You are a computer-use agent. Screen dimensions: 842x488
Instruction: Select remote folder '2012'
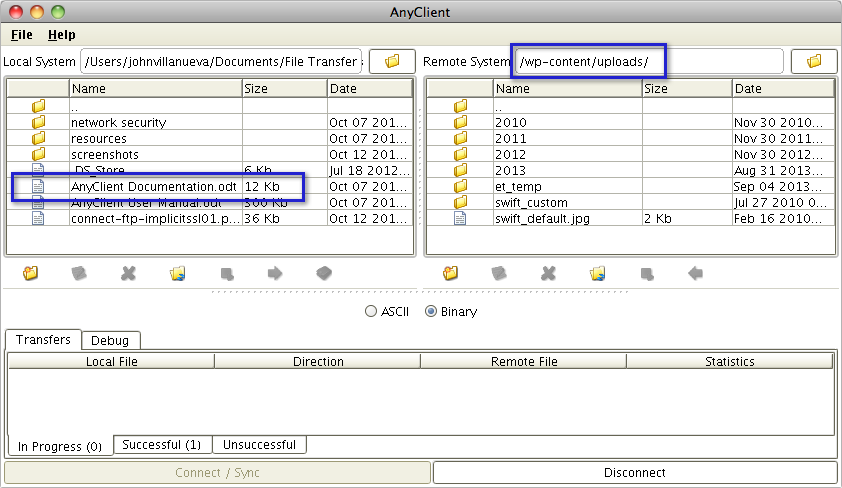tap(511, 155)
